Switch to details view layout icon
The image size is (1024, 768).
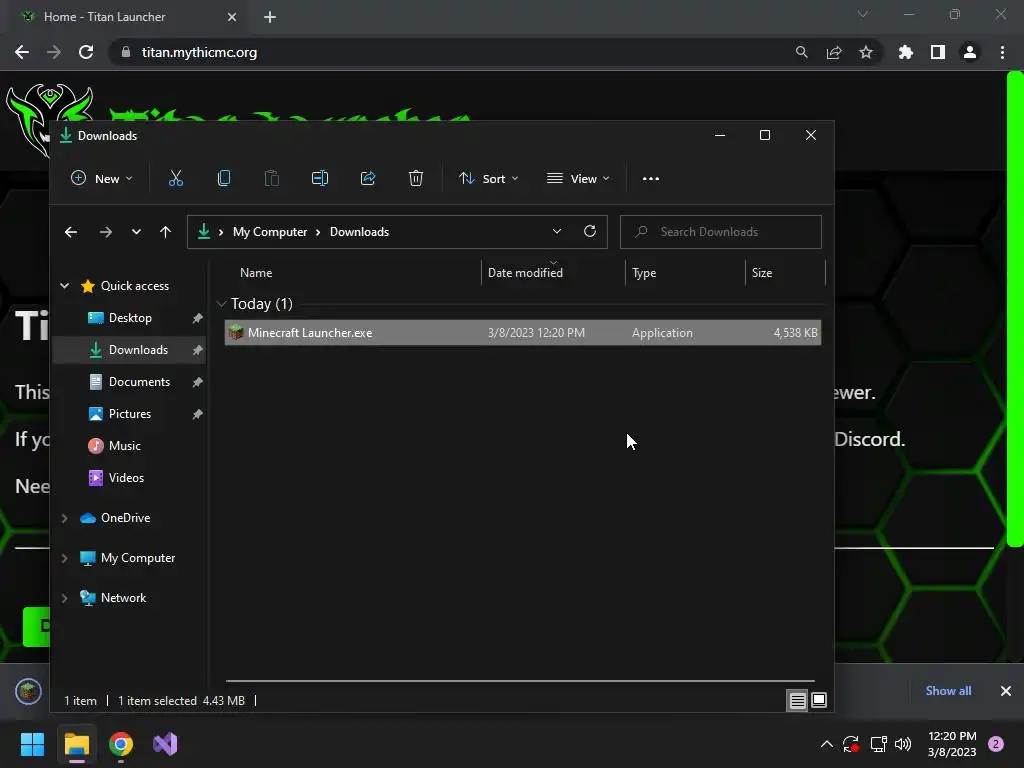(x=797, y=701)
